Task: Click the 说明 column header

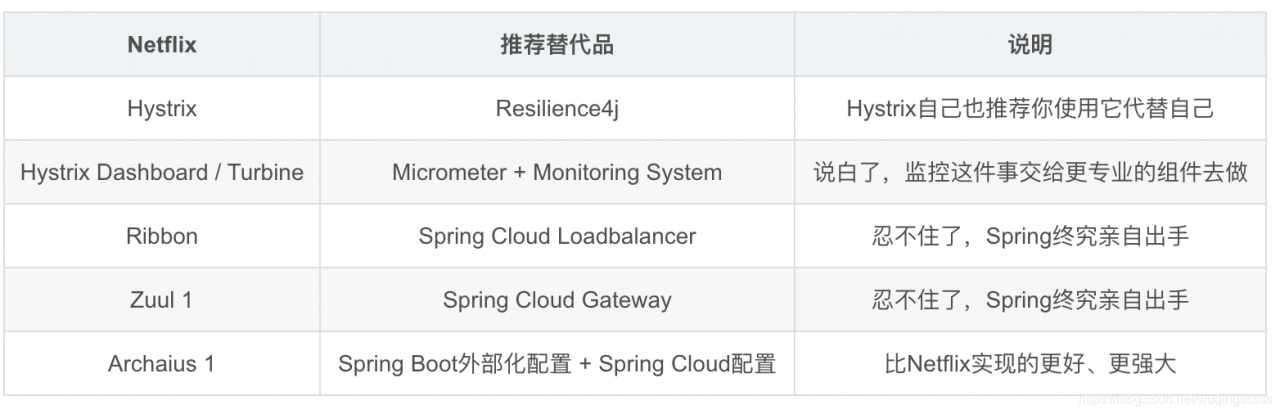Action: (x=1030, y=45)
